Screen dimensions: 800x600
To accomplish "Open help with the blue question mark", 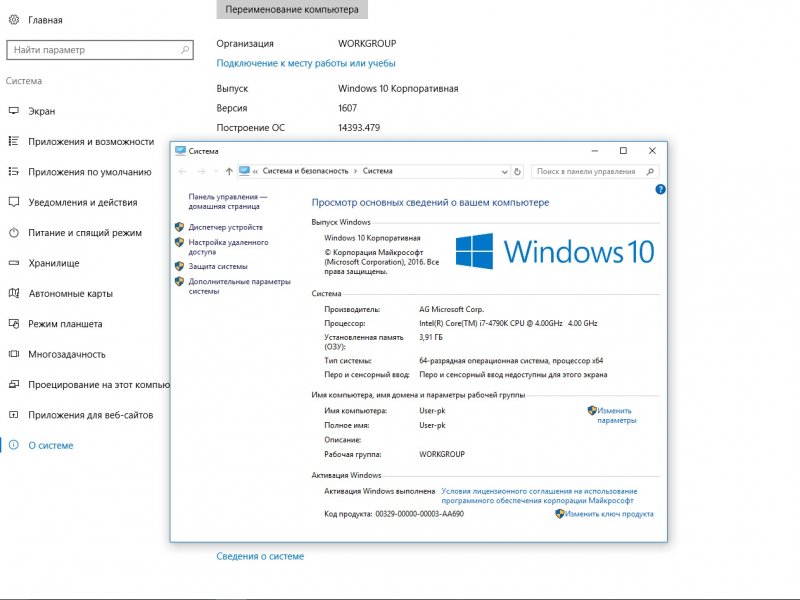I will point(660,189).
